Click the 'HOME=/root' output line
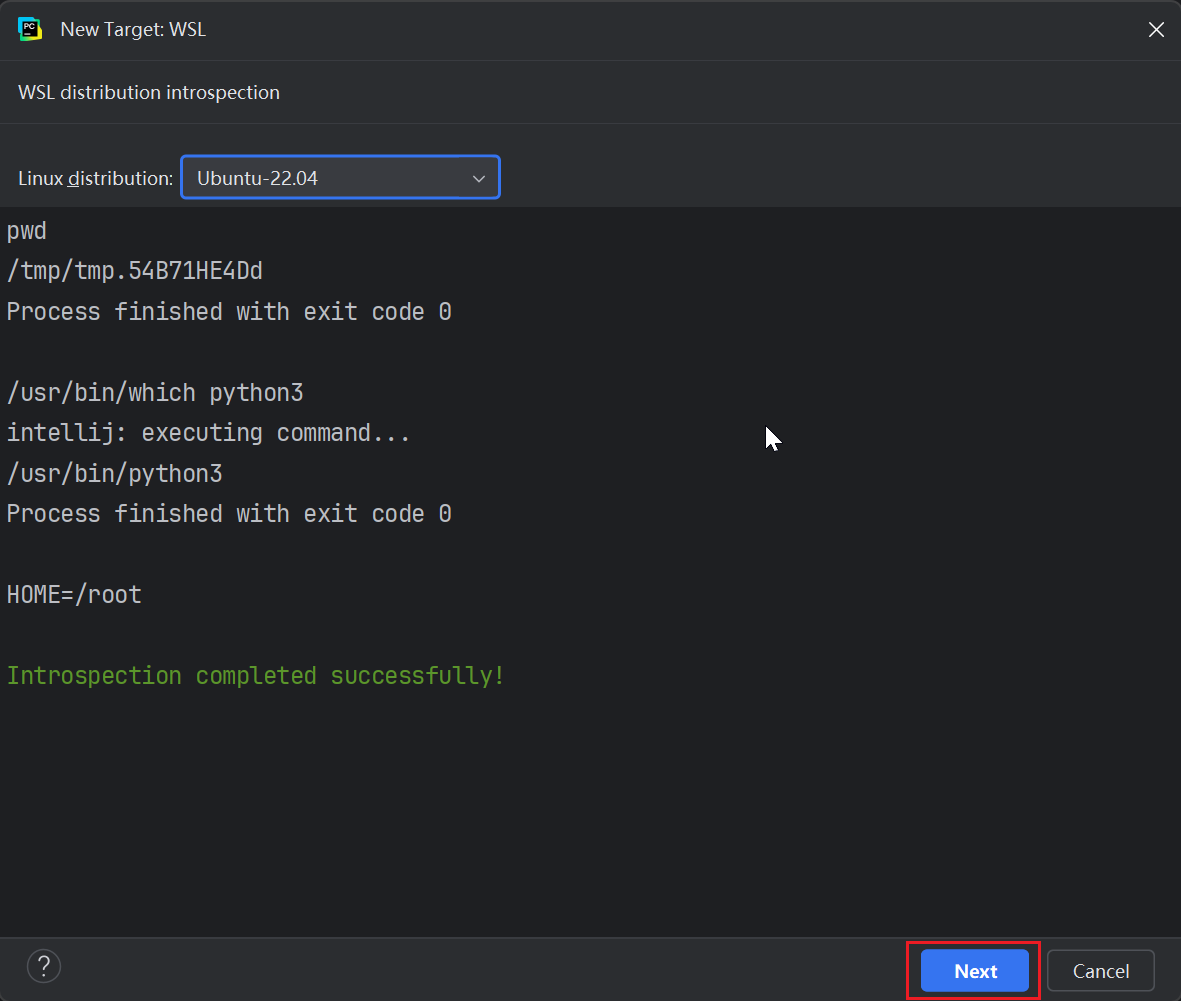This screenshot has height=1001, width=1181. [74, 594]
